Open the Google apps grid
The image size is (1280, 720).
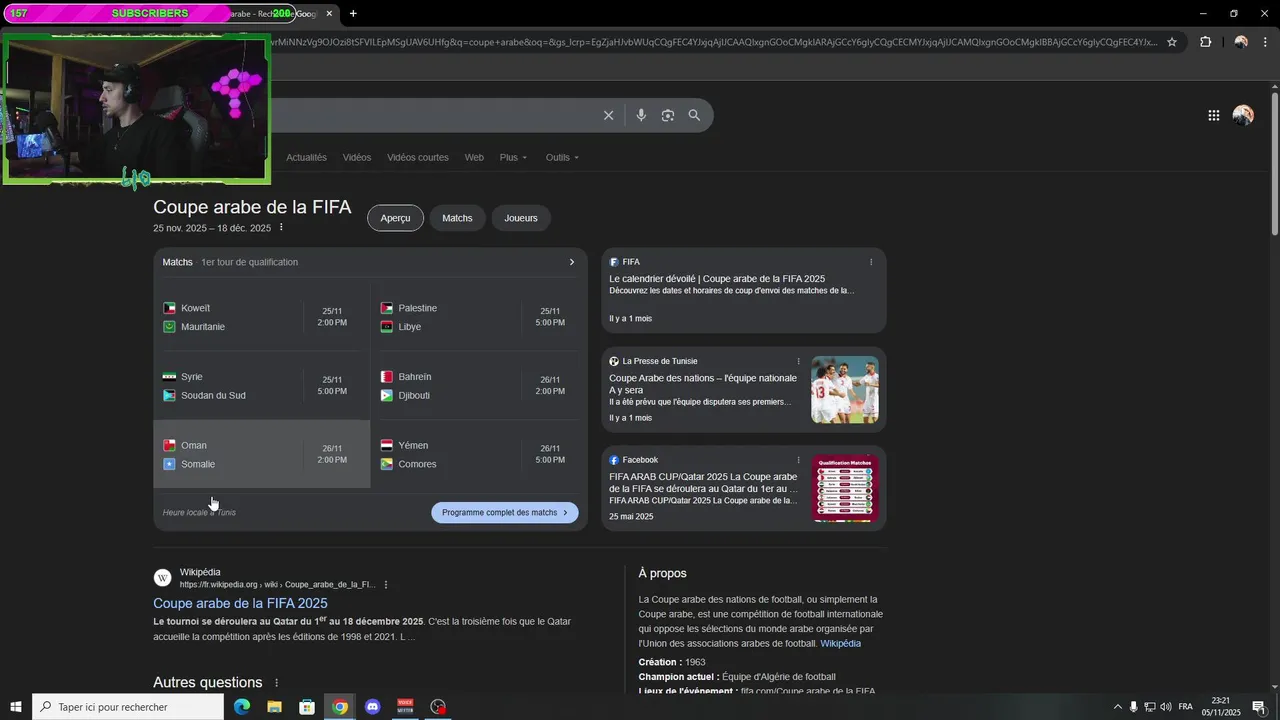(x=1213, y=115)
